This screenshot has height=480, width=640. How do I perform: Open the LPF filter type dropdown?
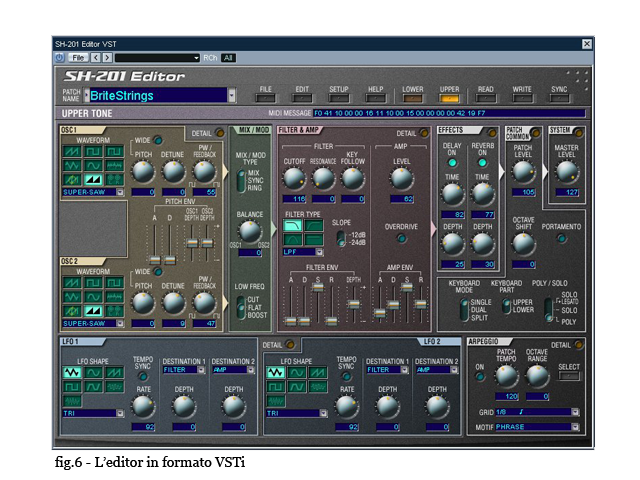(319, 252)
